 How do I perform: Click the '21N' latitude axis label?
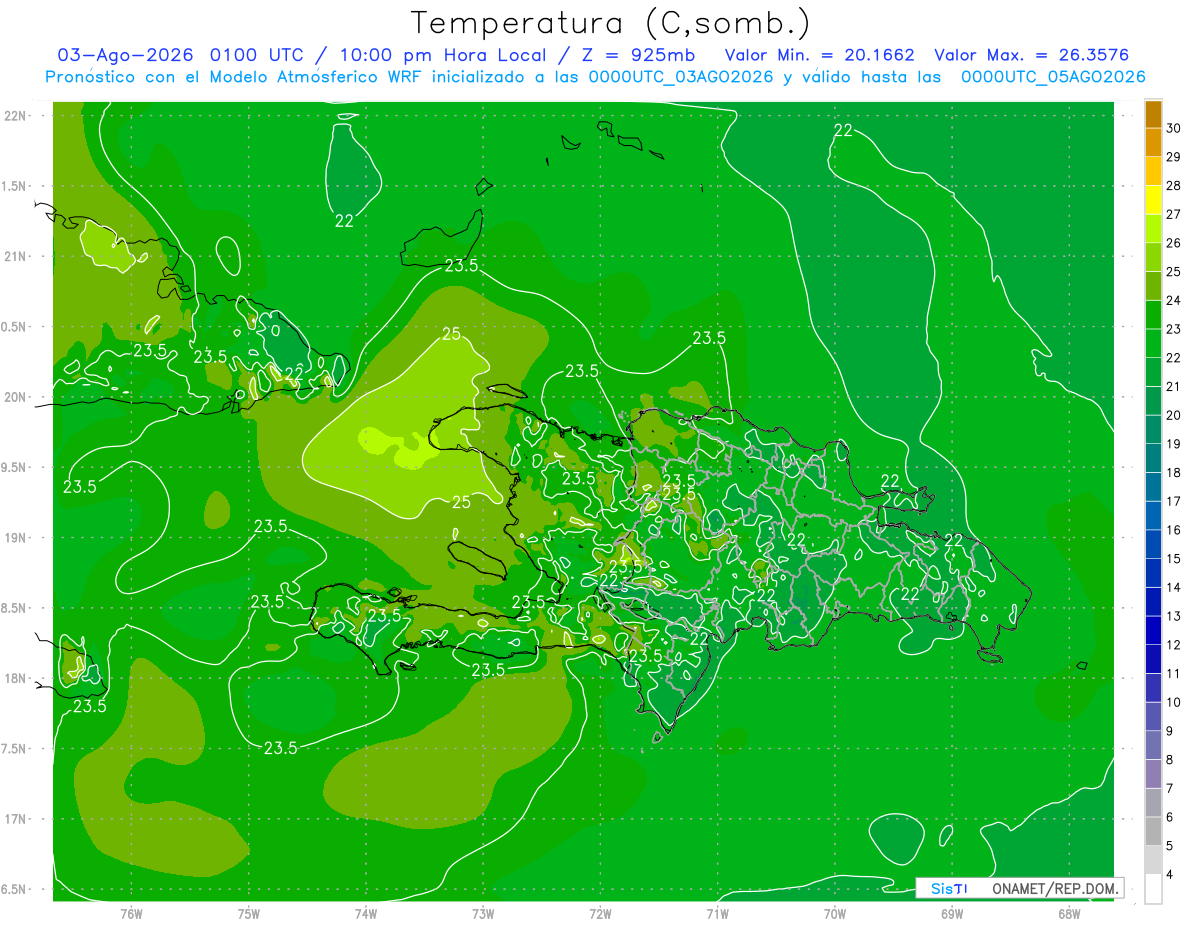pos(15,257)
